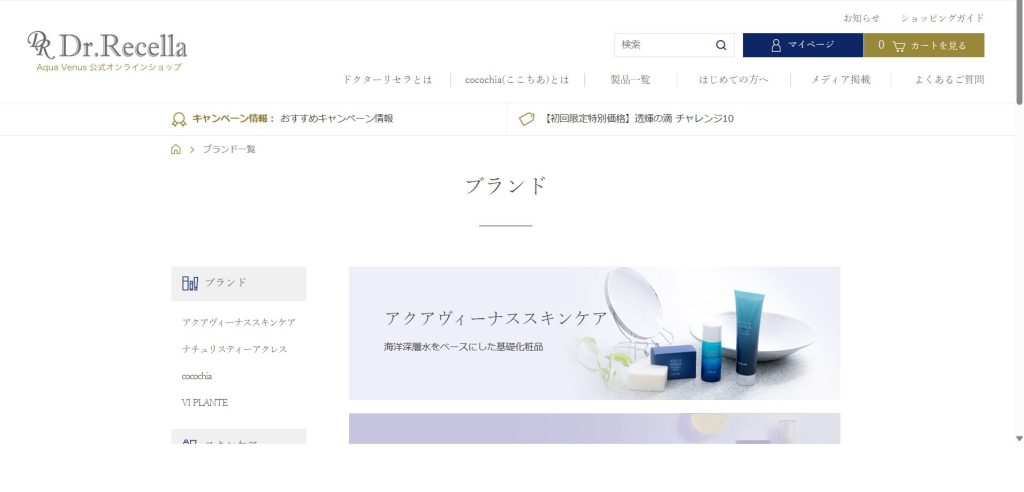
Task: Click the home breadcrumb icon
Action: (x=176, y=149)
